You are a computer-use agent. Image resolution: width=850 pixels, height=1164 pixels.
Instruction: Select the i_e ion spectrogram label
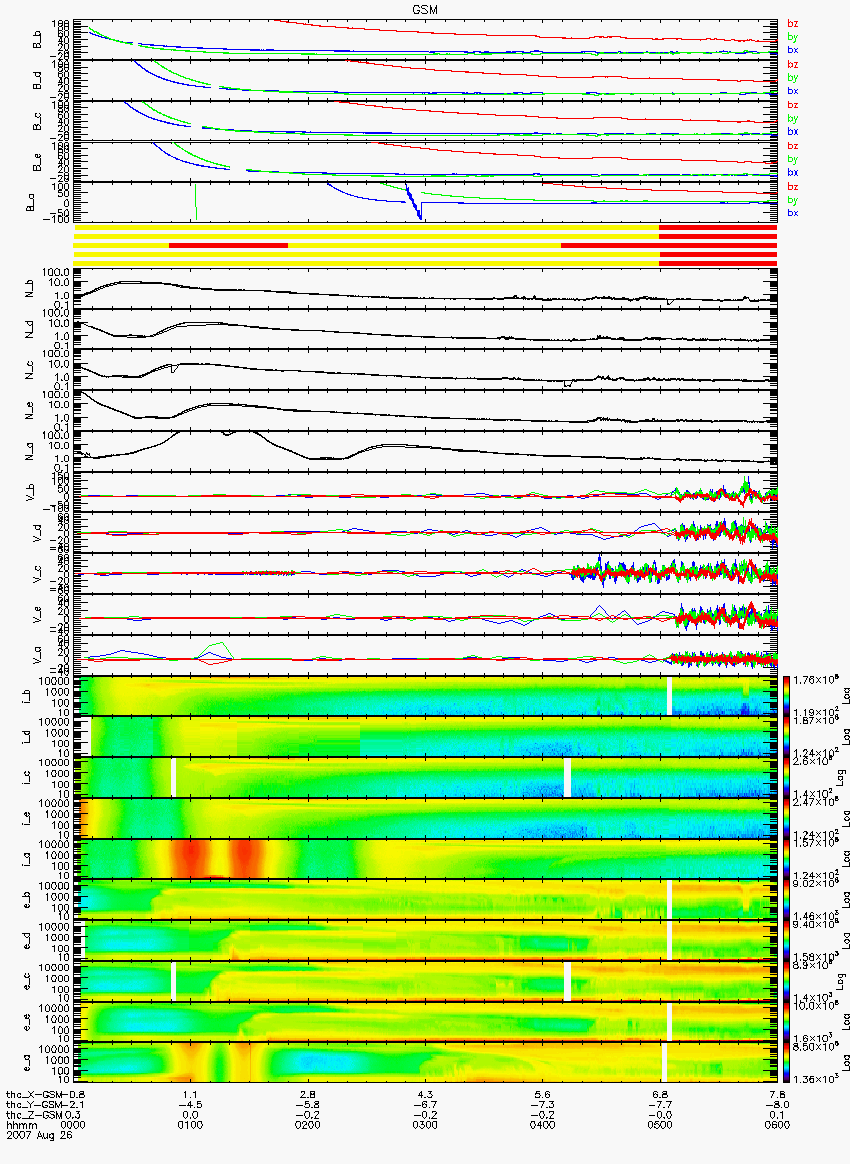(x=27, y=817)
